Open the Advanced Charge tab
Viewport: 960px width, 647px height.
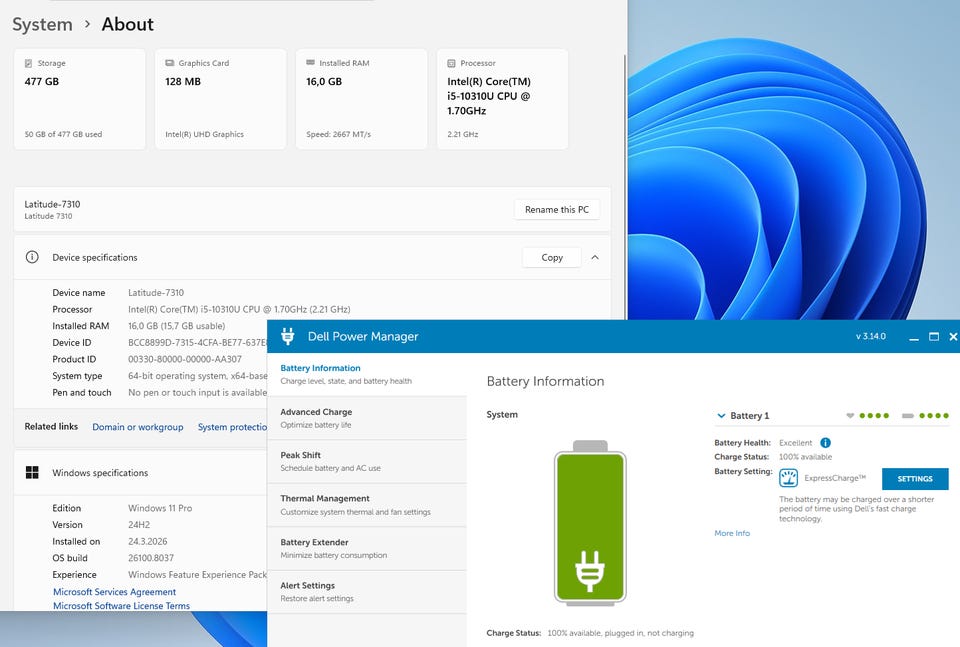point(367,418)
